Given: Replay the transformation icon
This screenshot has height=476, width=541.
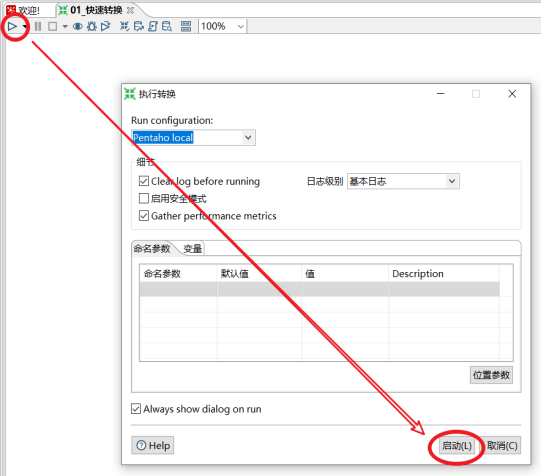Looking at the screenshot, I should [106, 26].
